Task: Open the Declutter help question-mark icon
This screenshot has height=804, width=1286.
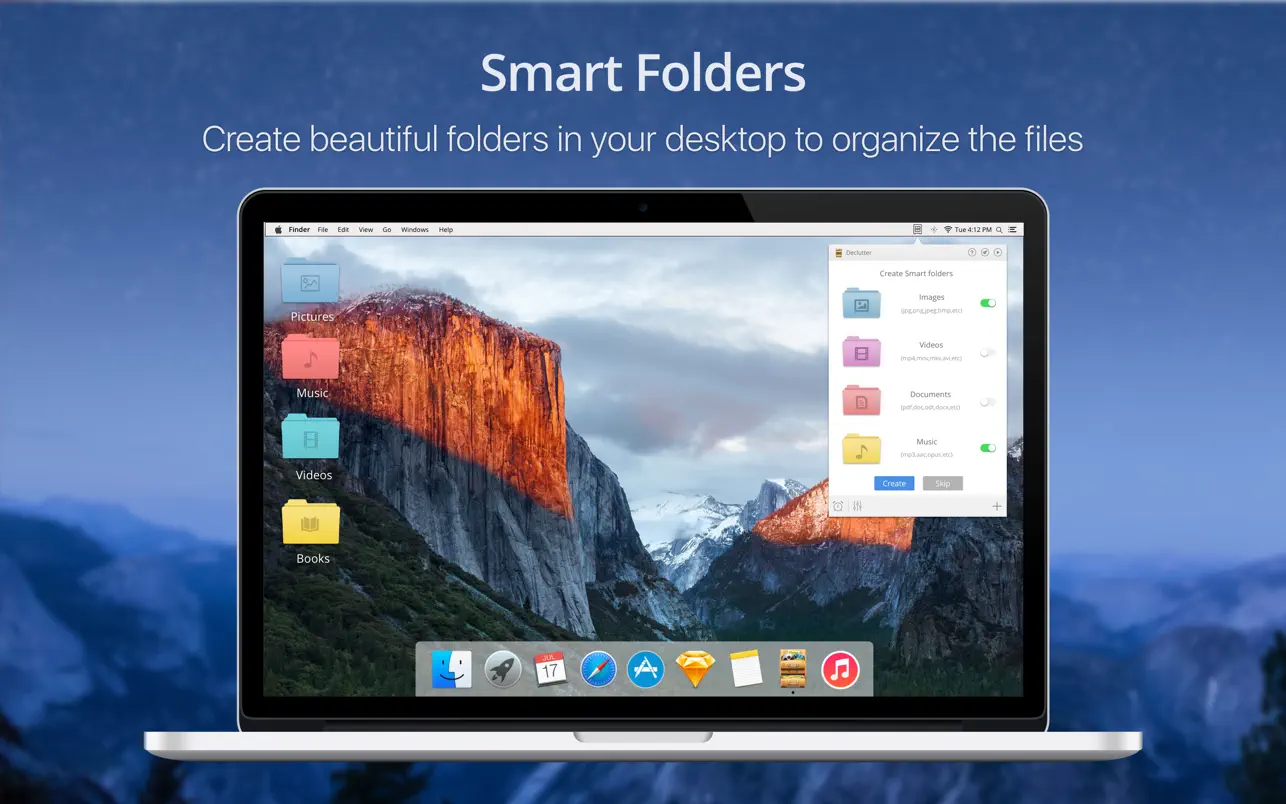Action: (972, 253)
